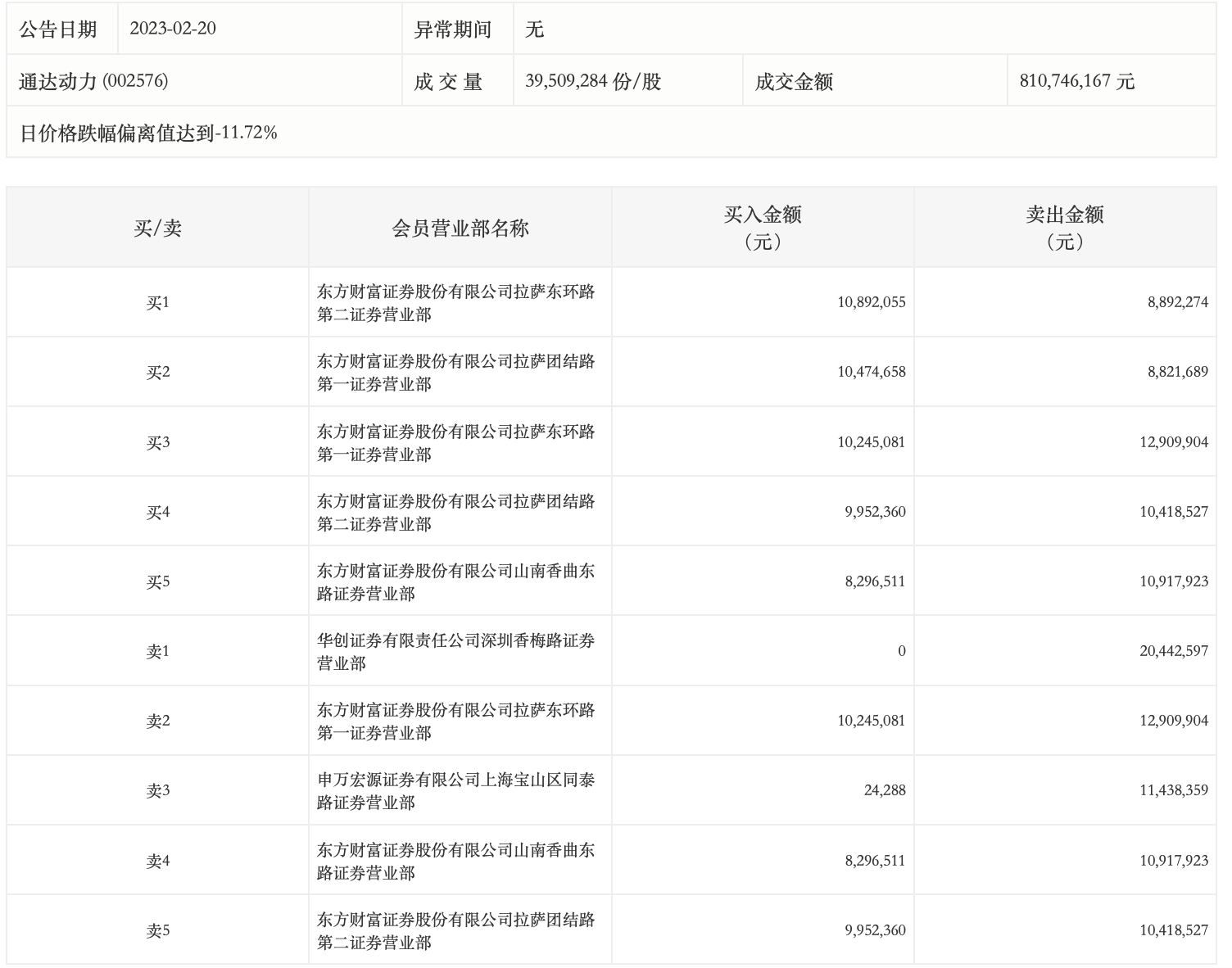Click sell amount 8,821,689
Image resolution: width=1232 pixels, height=968 pixels.
[1178, 372]
